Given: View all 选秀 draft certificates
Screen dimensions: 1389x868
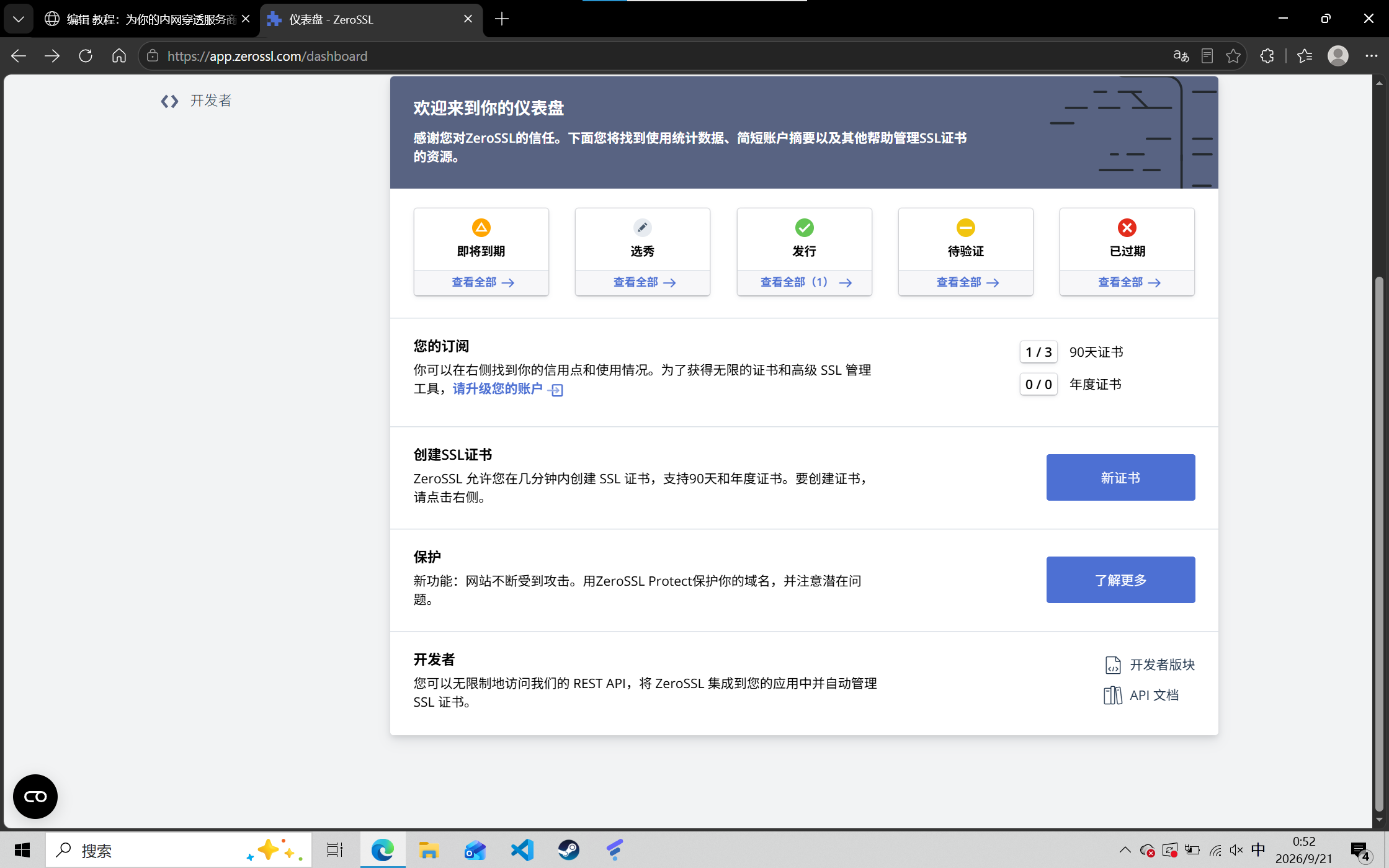Looking at the screenshot, I should 643,282.
